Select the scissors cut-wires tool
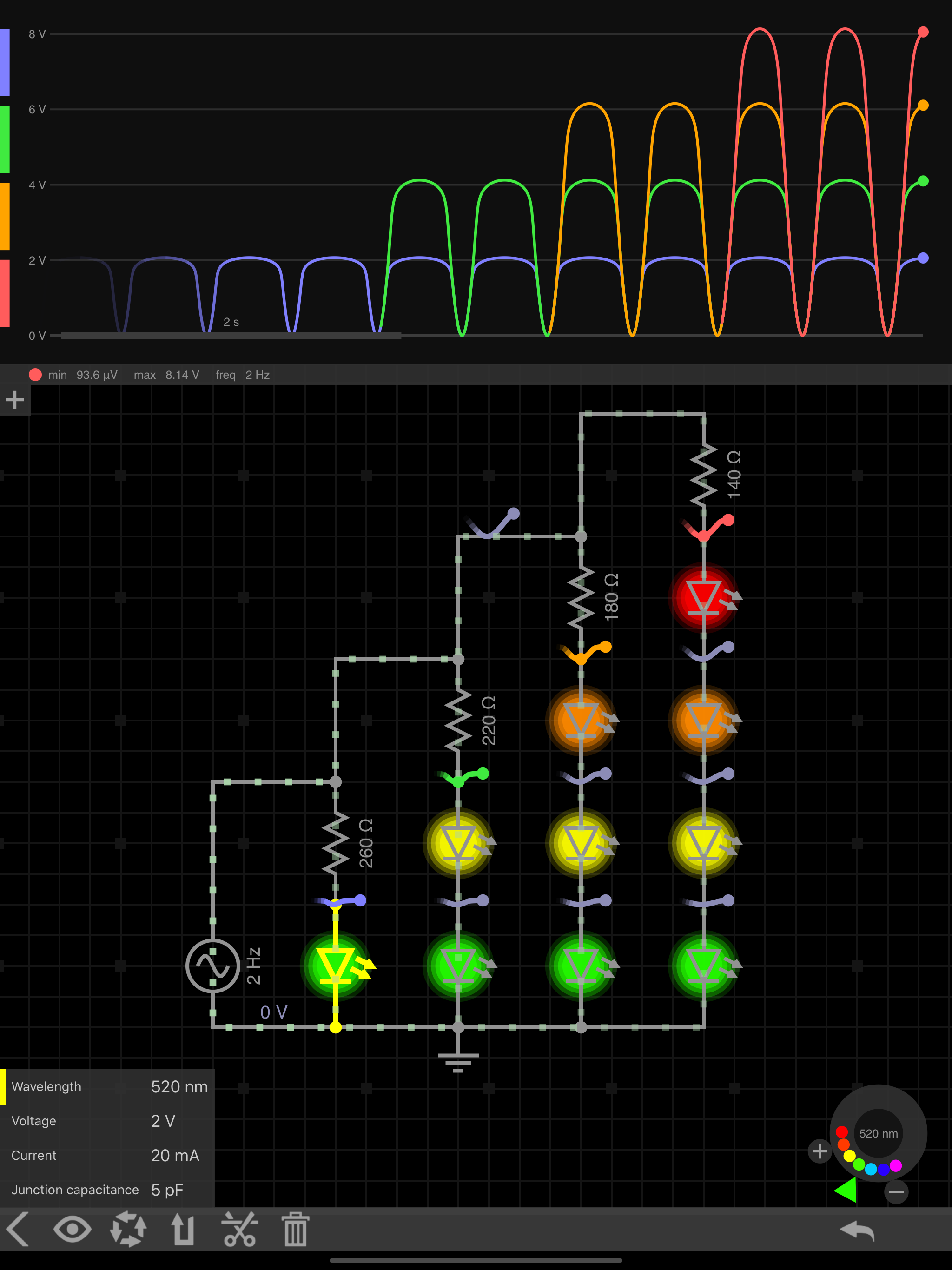952x1270 pixels. pyautogui.click(x=239, y=1229)
